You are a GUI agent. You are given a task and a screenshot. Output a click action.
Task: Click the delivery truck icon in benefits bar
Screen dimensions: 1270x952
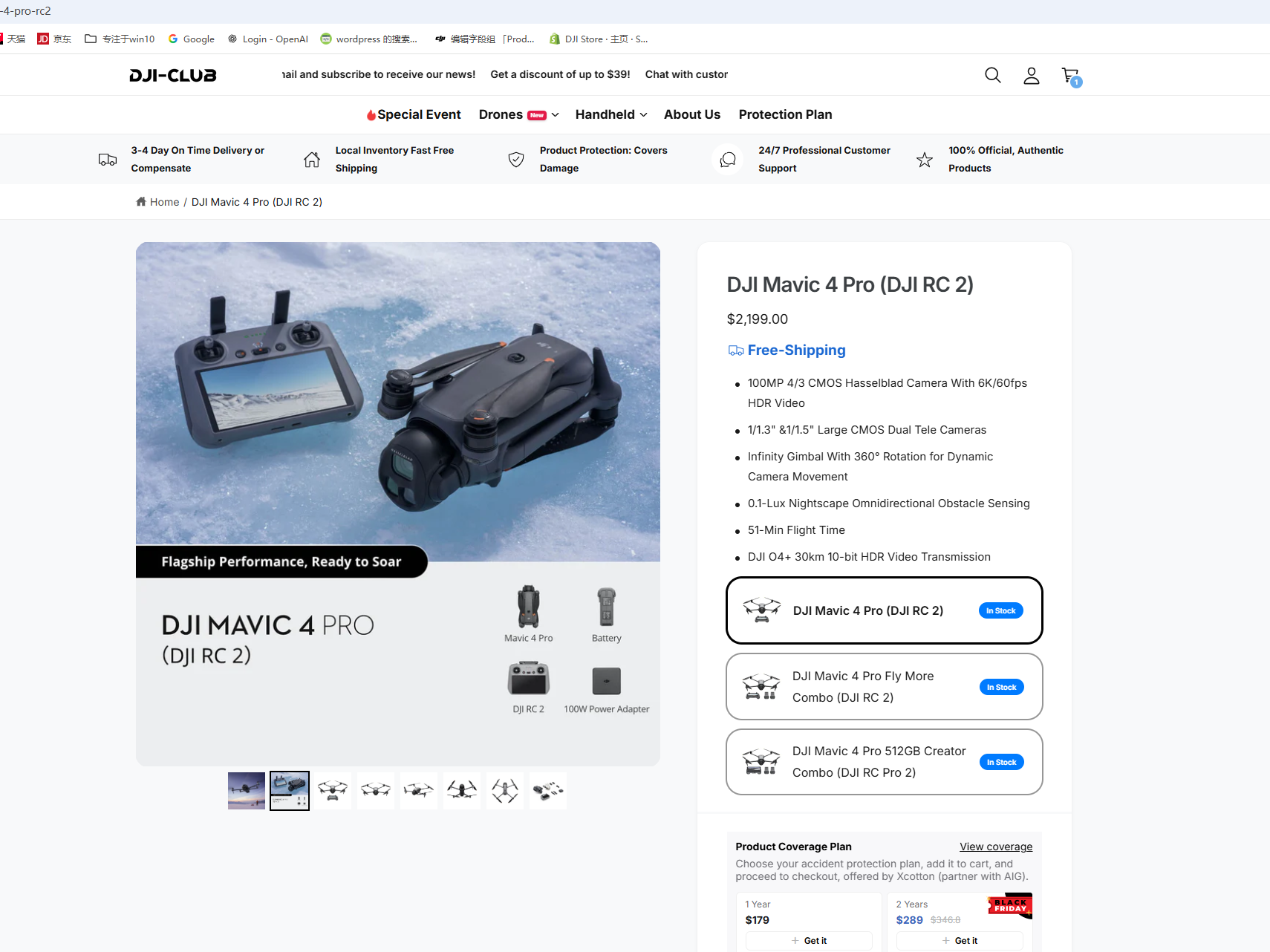click(108, 160)
